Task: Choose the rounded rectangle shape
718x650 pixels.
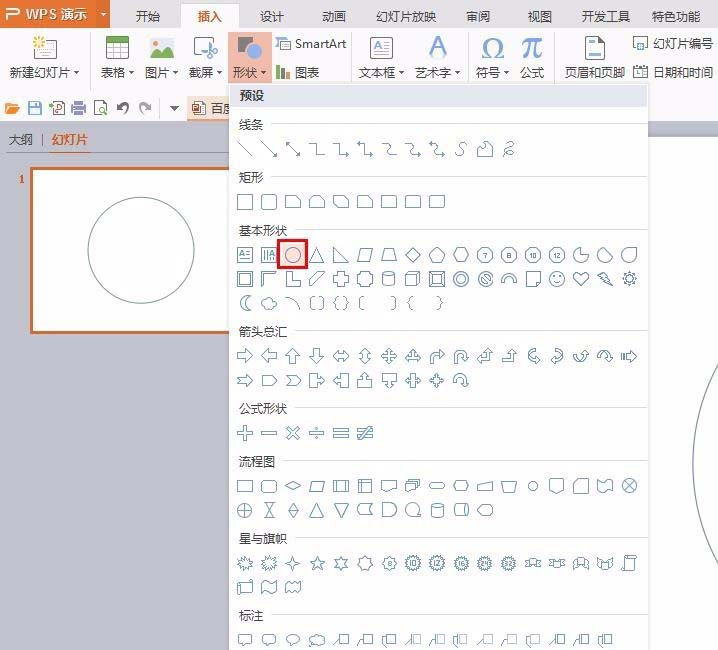Action: (269, 202)
